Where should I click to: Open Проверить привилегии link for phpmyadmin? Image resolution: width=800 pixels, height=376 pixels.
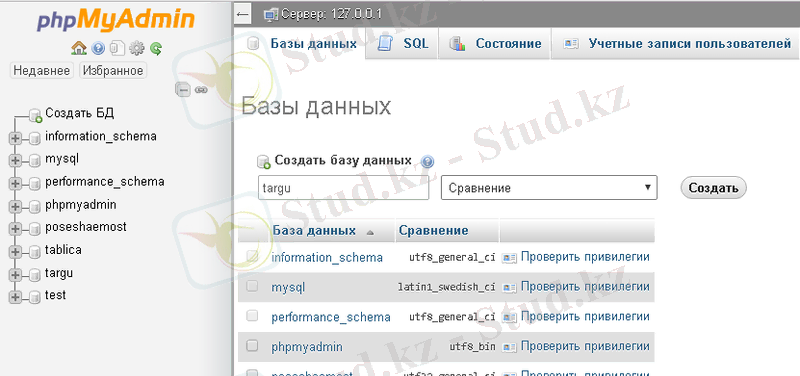[585, 346]
